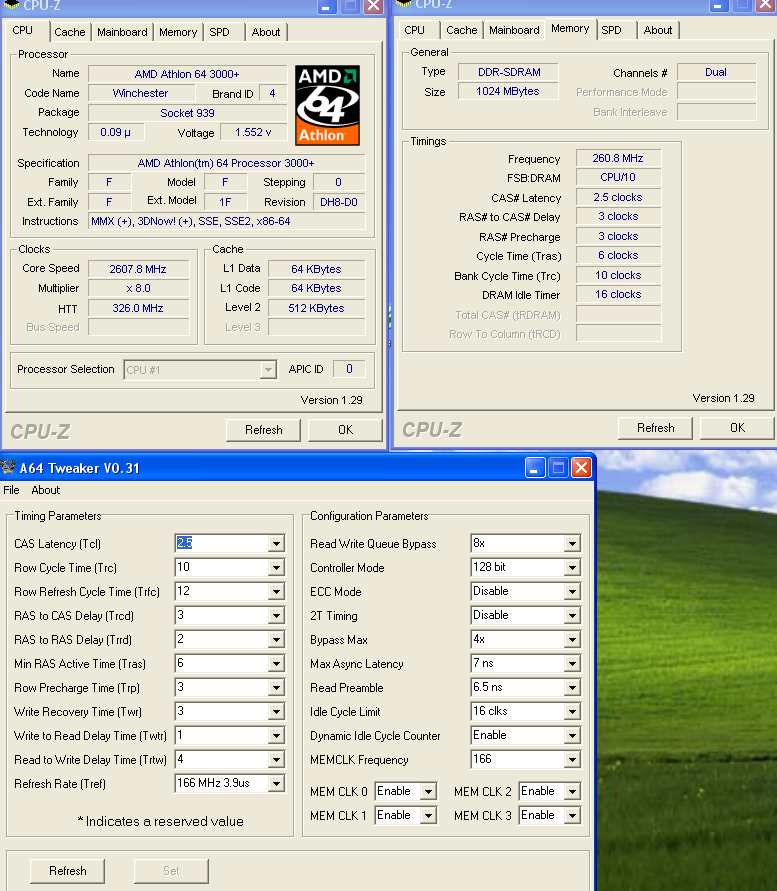Viewport: 777px width, 891px height.
Task: Expand the MEM CLK 0 dropdown
Action: tap(429, 791)
